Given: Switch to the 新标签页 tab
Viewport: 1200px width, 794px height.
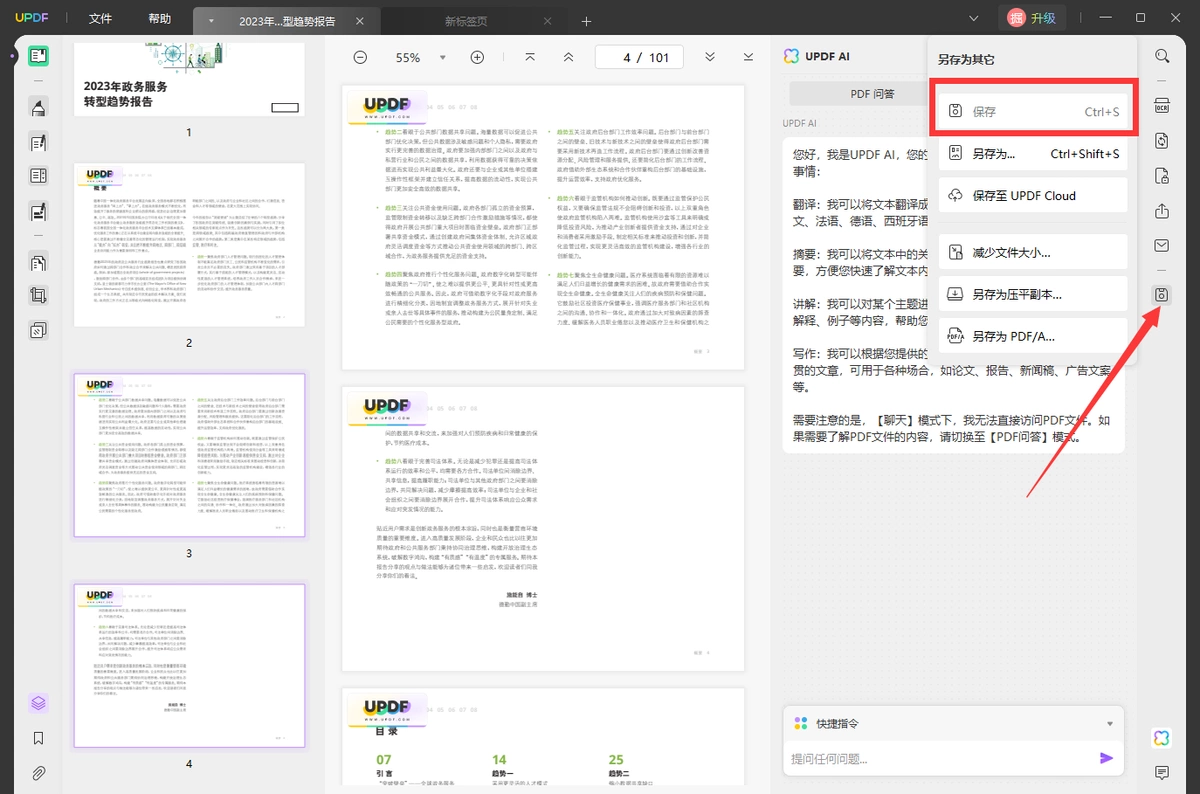Looking at the screenshot, I should [x=465, y=20].
